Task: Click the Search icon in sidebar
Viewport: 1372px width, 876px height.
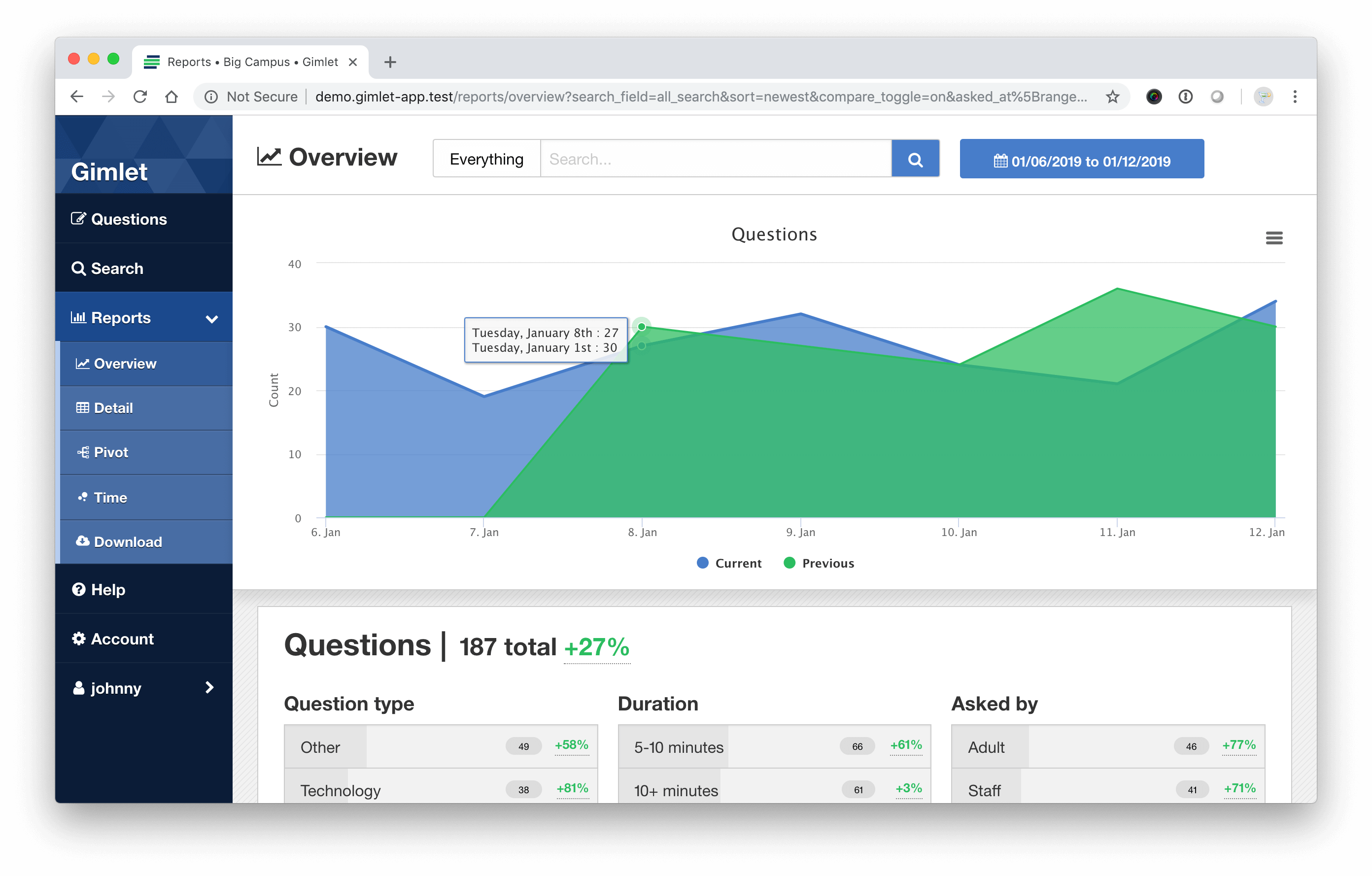Action: [79, 268]
